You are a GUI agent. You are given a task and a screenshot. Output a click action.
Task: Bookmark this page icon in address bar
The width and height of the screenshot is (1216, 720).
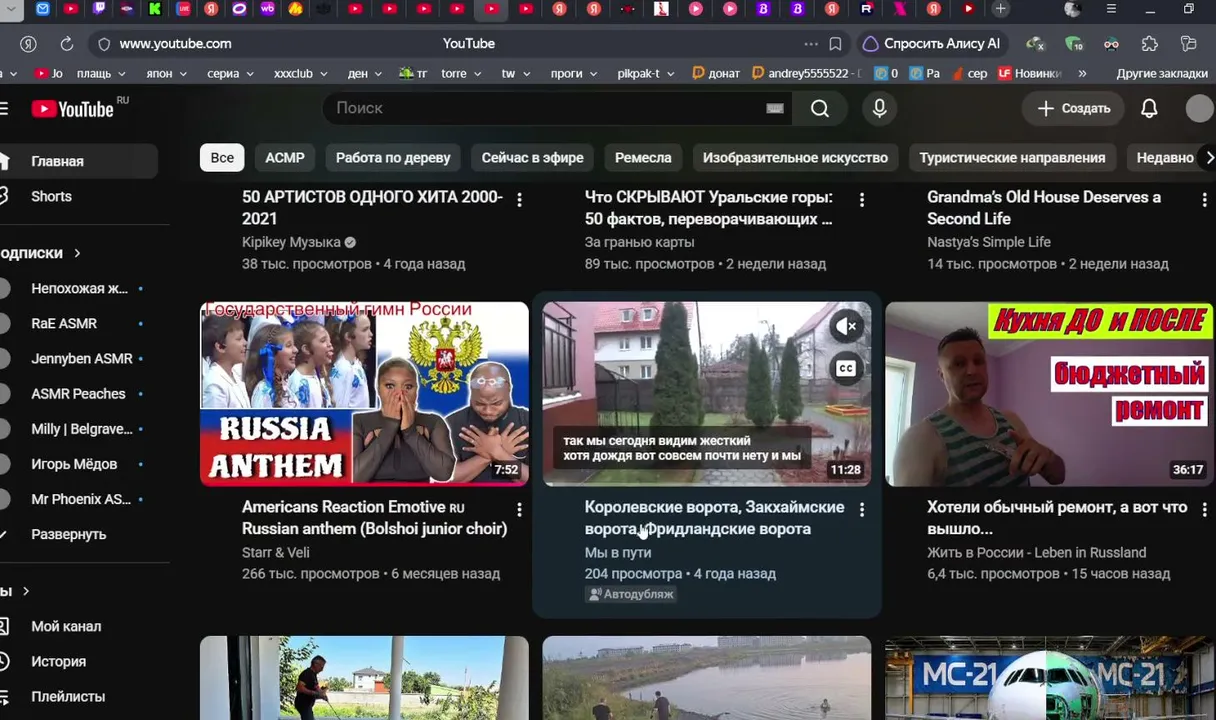point(835,44)
